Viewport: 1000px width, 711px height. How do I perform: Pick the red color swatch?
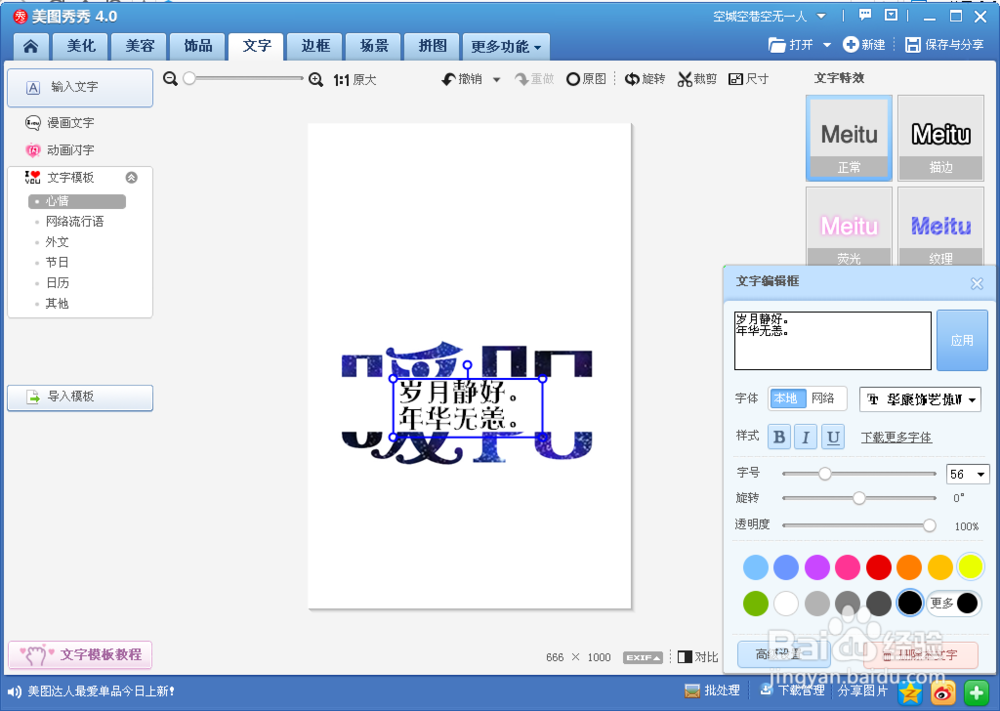tap(878, 567)
